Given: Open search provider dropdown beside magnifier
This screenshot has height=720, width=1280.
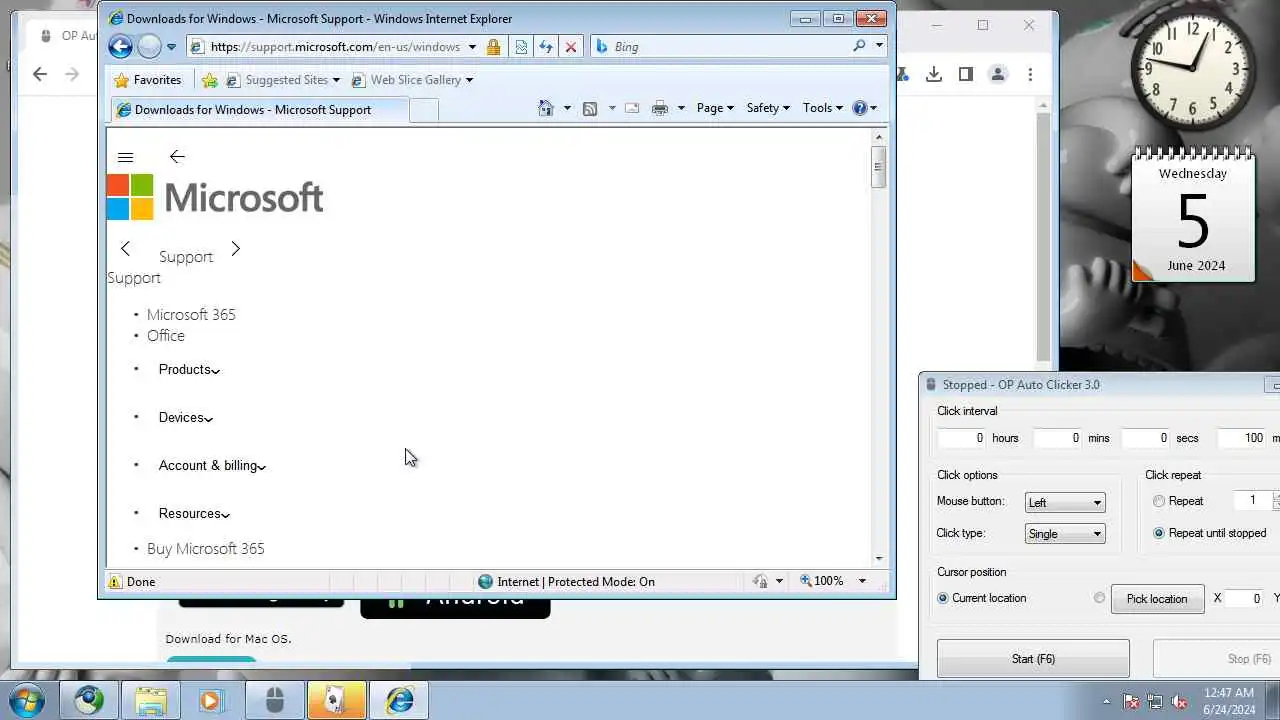Looking at the screenshot, I should pos(879,46).
